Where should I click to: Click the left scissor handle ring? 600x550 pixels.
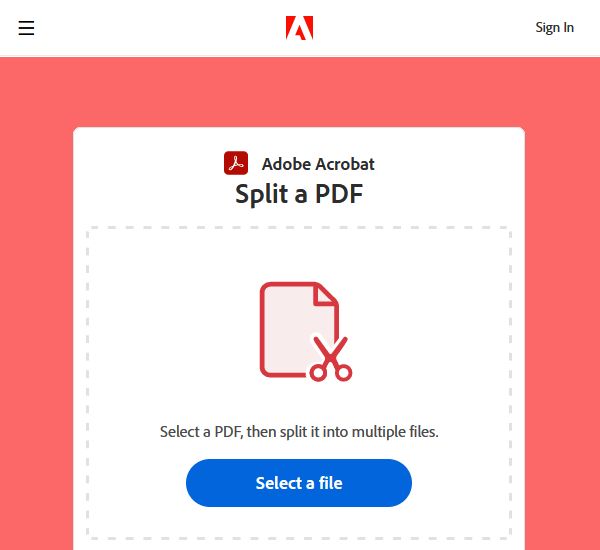pos(318,372)
